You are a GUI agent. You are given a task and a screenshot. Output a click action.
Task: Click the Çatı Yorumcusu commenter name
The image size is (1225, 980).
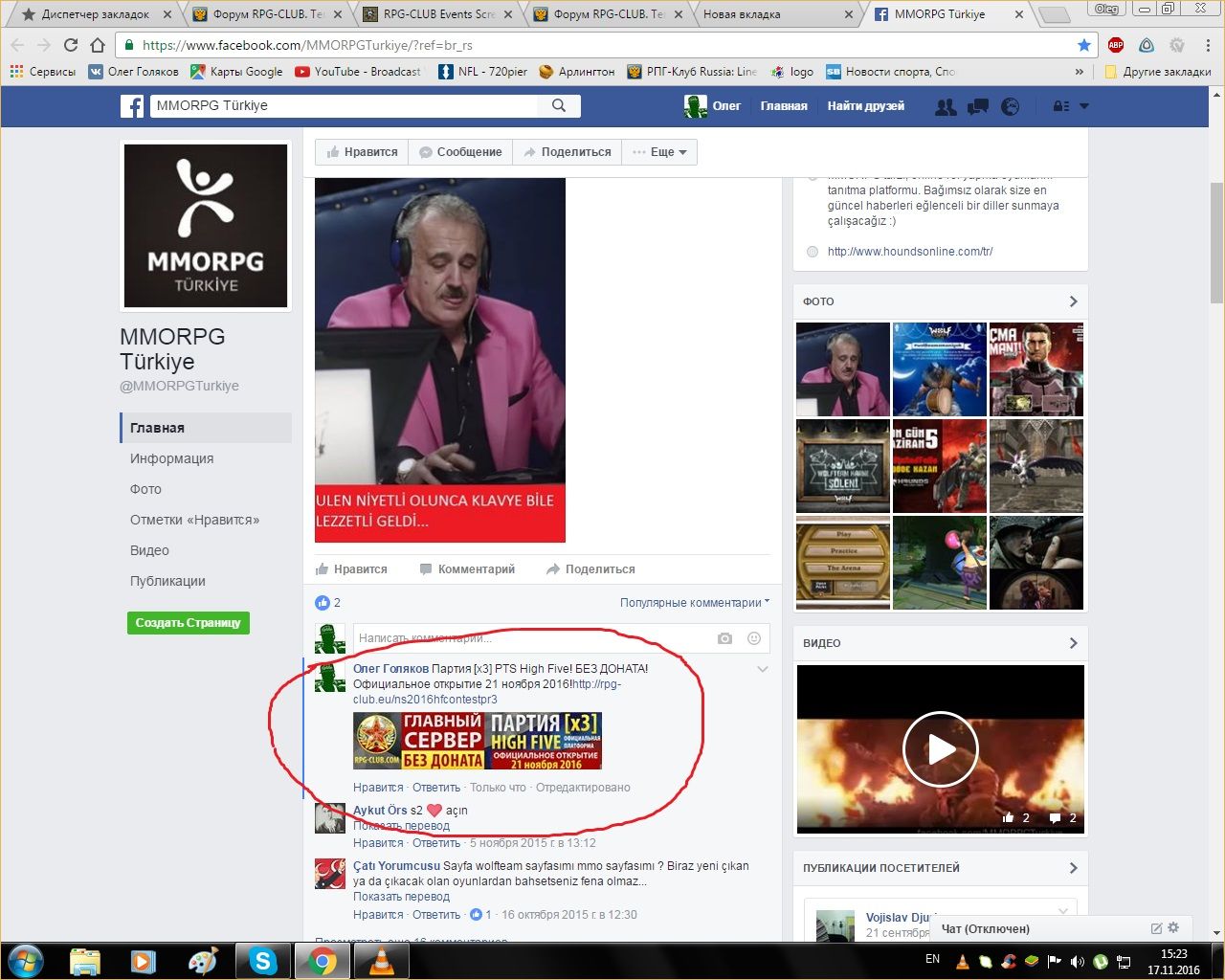[x=396, y=865]
